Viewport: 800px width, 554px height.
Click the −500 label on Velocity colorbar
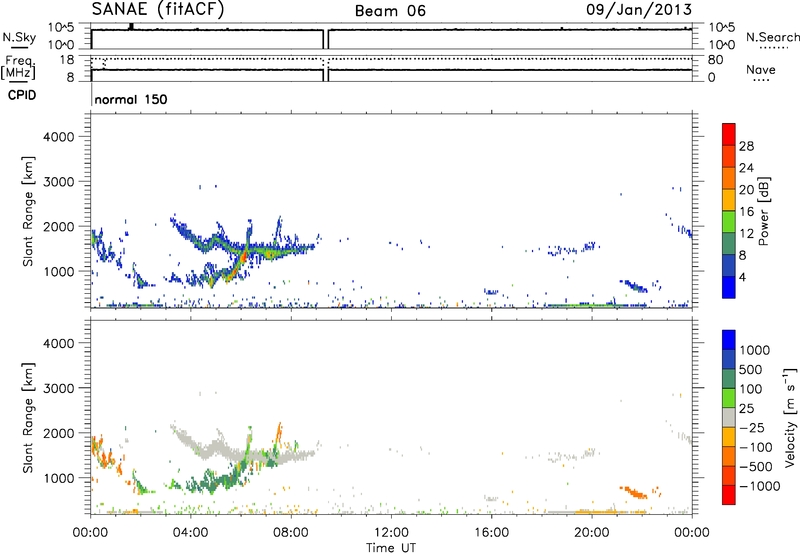coord(756,467)
